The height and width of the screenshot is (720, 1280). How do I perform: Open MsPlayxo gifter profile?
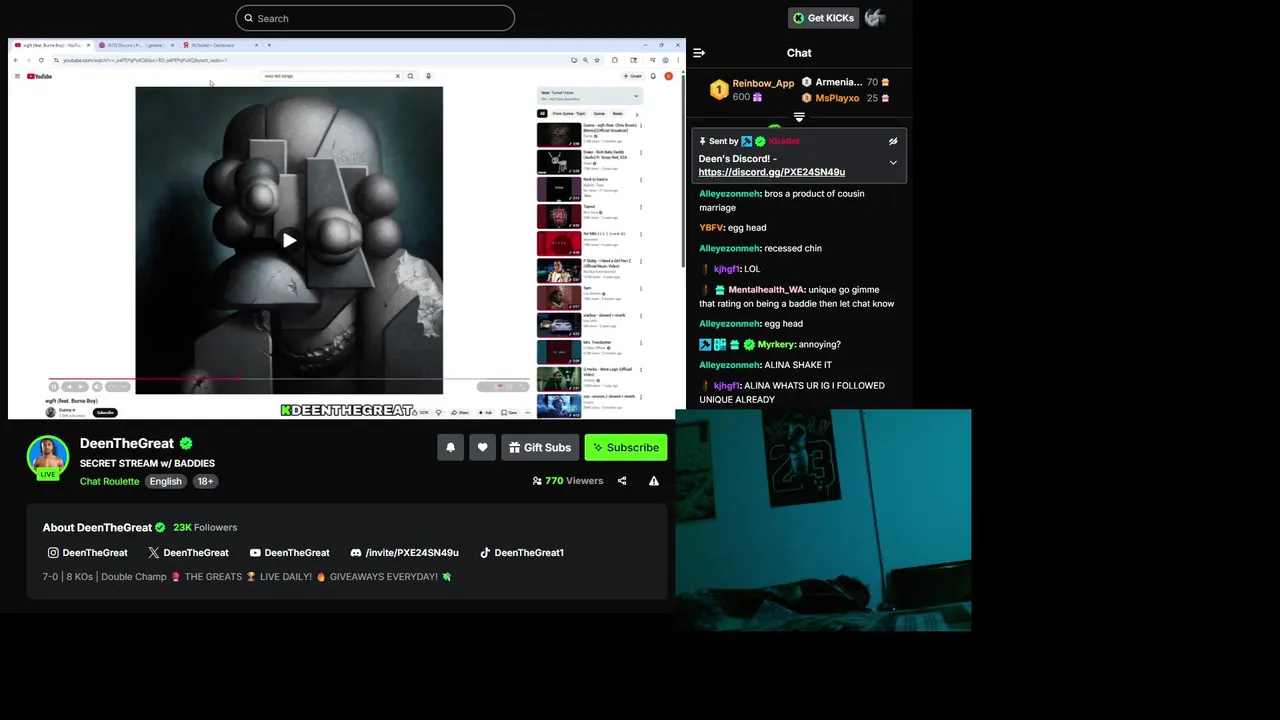(837, 98)
